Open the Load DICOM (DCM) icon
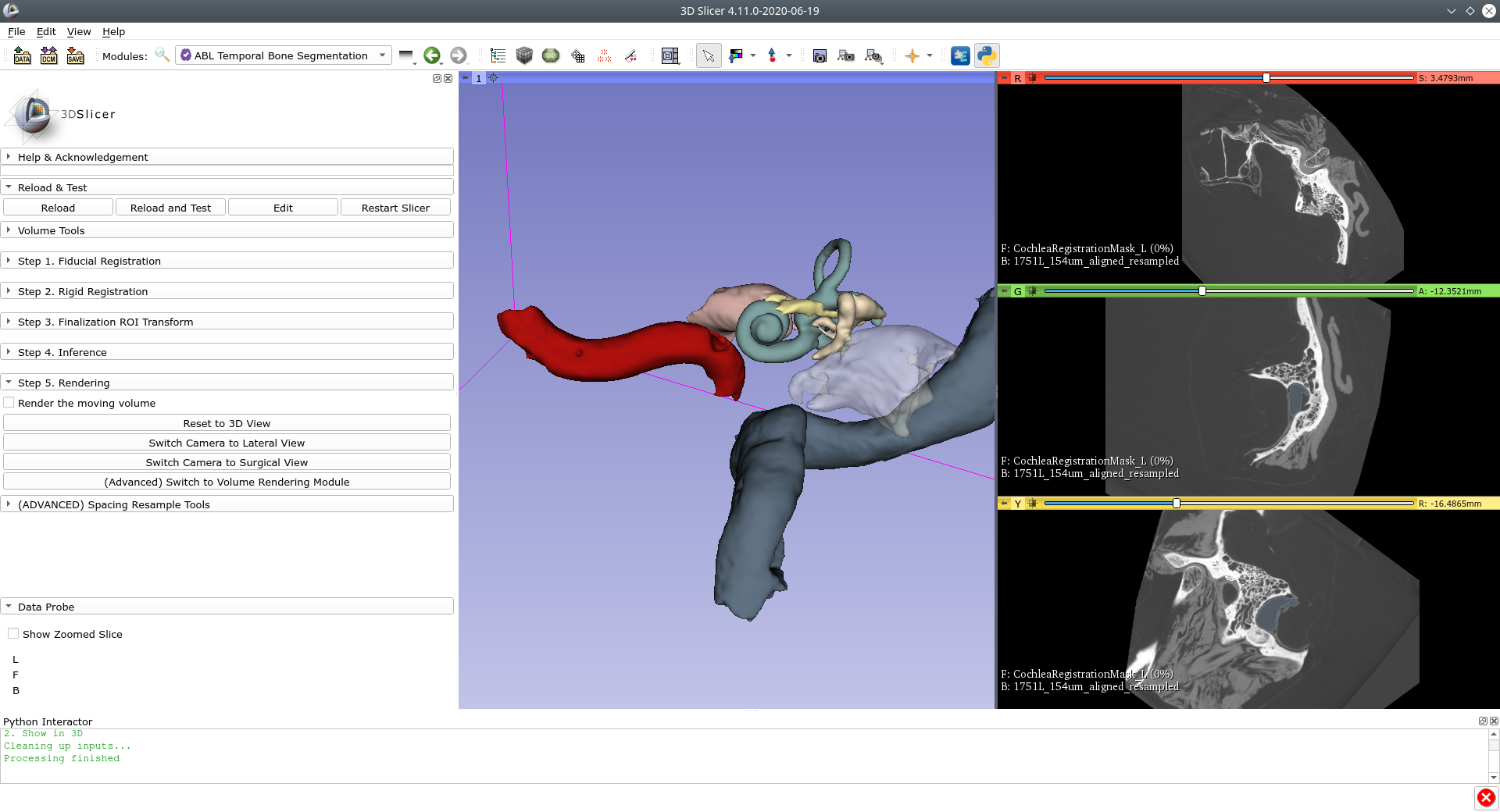The image size is (1500, 812). 48,55
